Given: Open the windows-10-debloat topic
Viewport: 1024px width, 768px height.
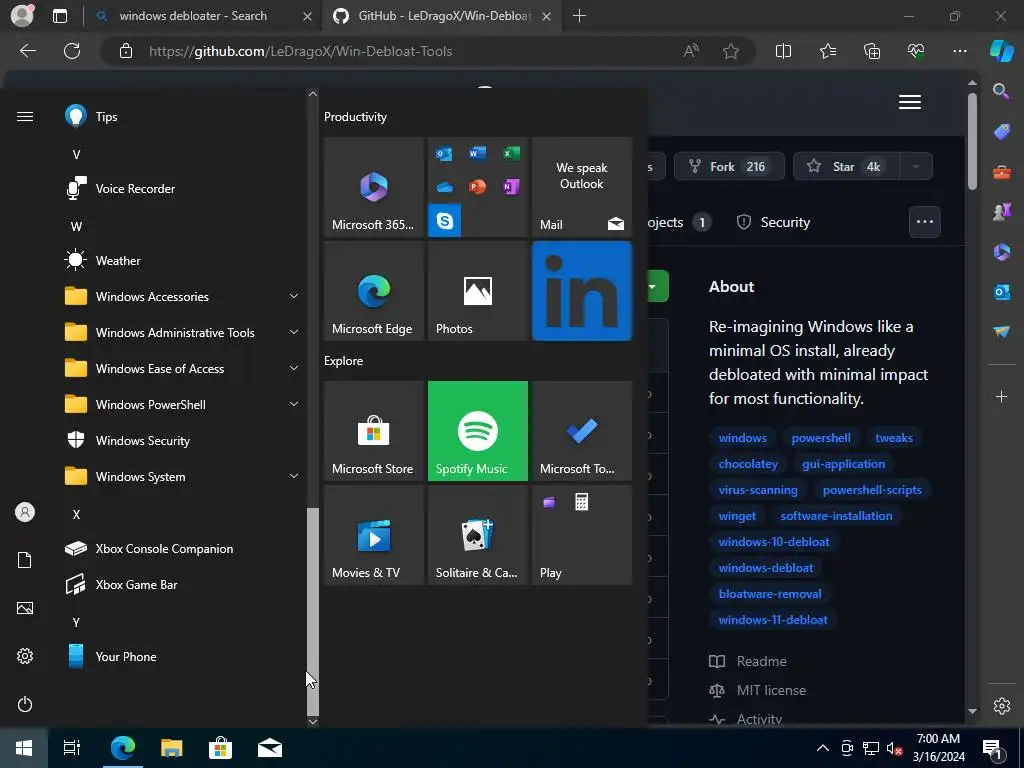Looking at the screenshot, I should click(x=774, y=541).
